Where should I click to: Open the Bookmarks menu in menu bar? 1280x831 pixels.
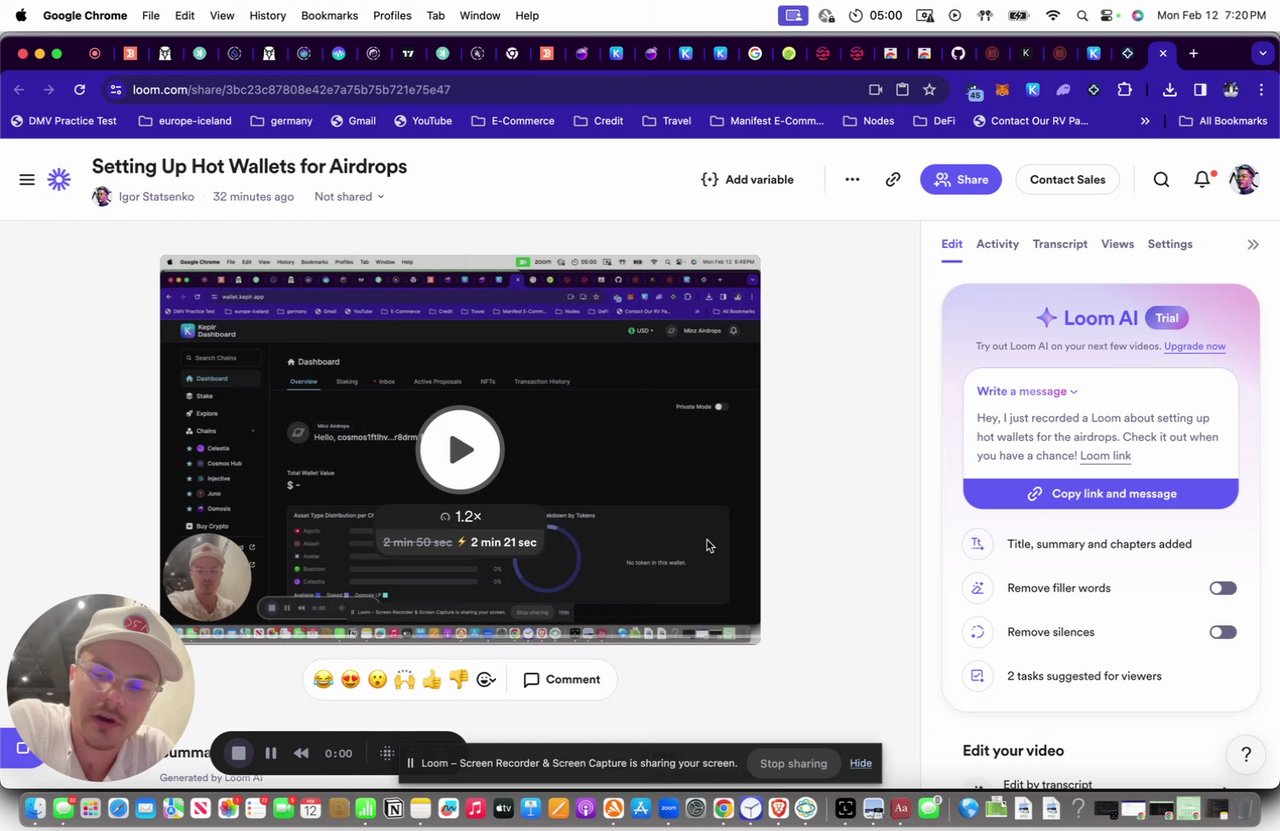[329, 15]
